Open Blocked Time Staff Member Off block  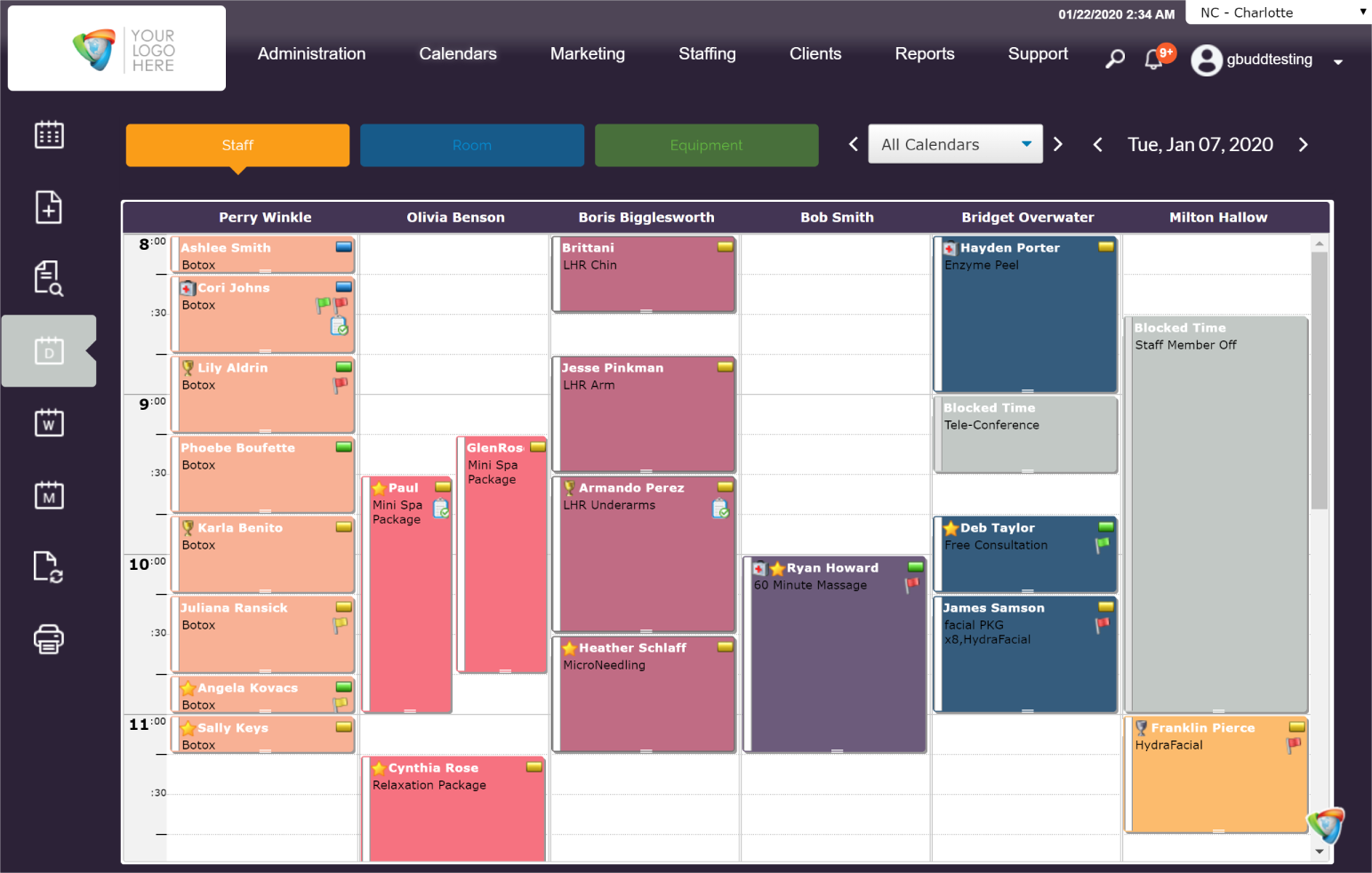coord(1216,515)
